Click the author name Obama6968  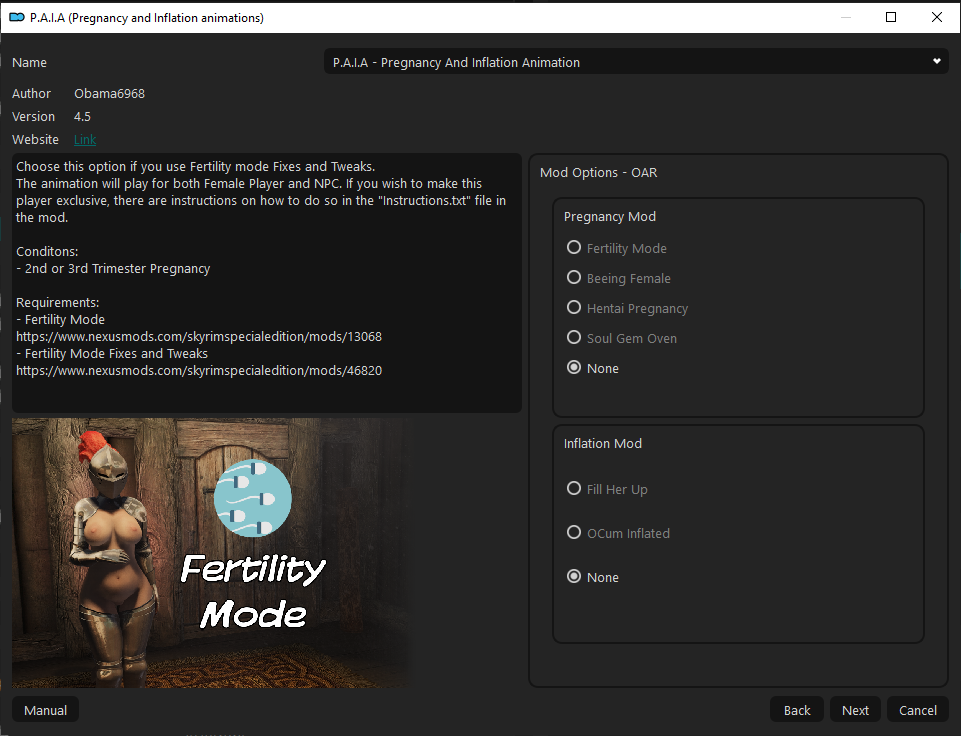[x=109, y=94]
